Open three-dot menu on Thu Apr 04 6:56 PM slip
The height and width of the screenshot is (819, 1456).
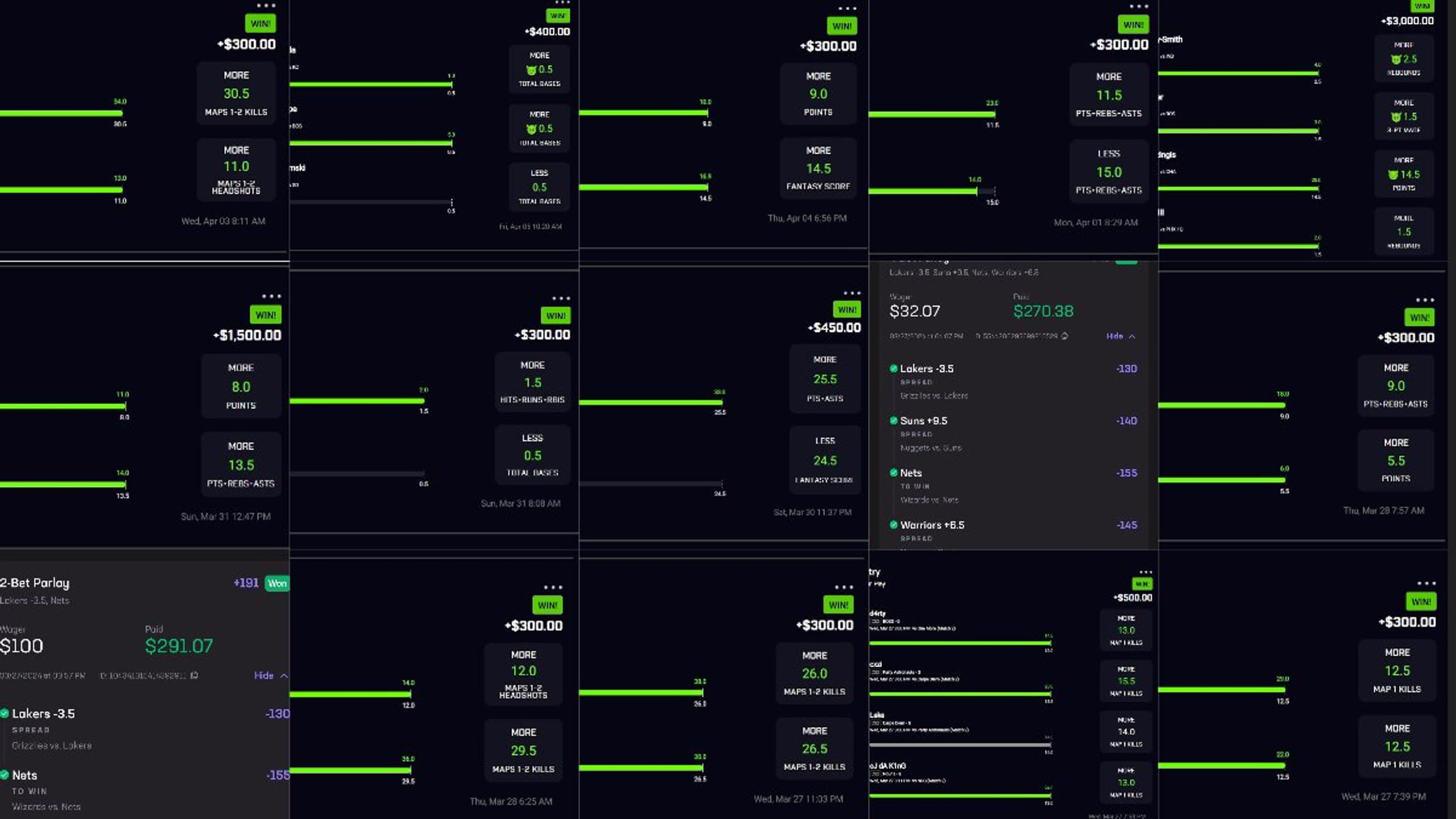tap(847, 9)
